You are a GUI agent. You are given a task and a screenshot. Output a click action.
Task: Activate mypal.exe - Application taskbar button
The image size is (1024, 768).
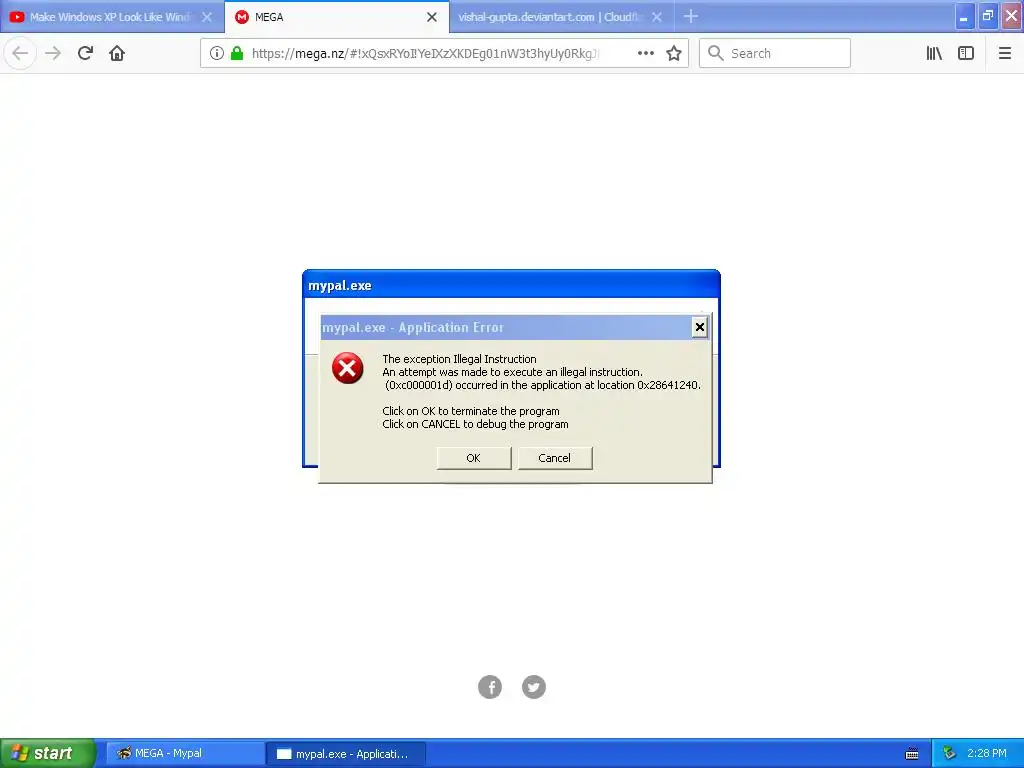[x=346, y=754]
